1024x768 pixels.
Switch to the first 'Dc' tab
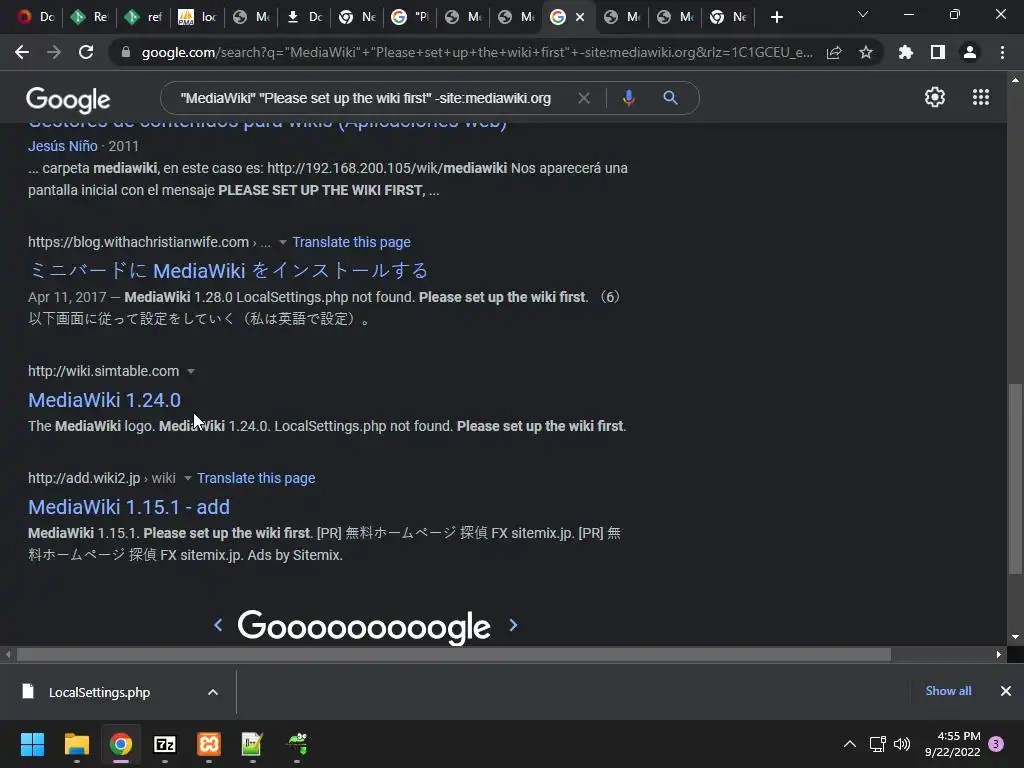pyautogui.click(x=36, y=17)
